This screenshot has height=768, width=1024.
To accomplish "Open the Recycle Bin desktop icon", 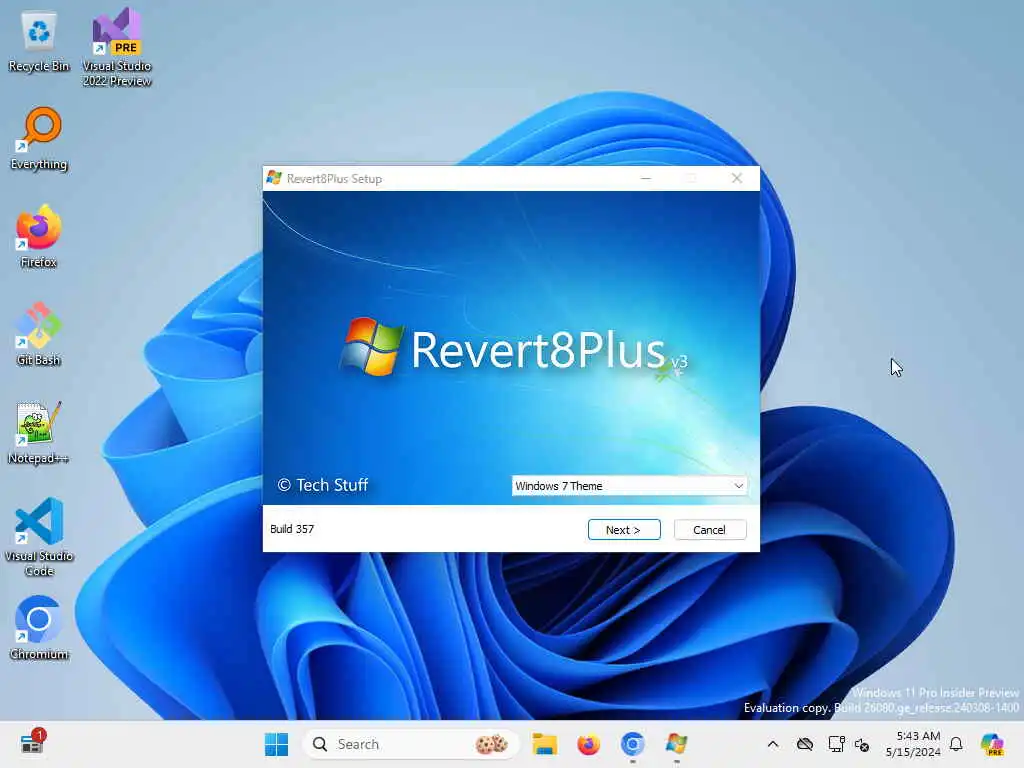I will [x=39, y=42].
